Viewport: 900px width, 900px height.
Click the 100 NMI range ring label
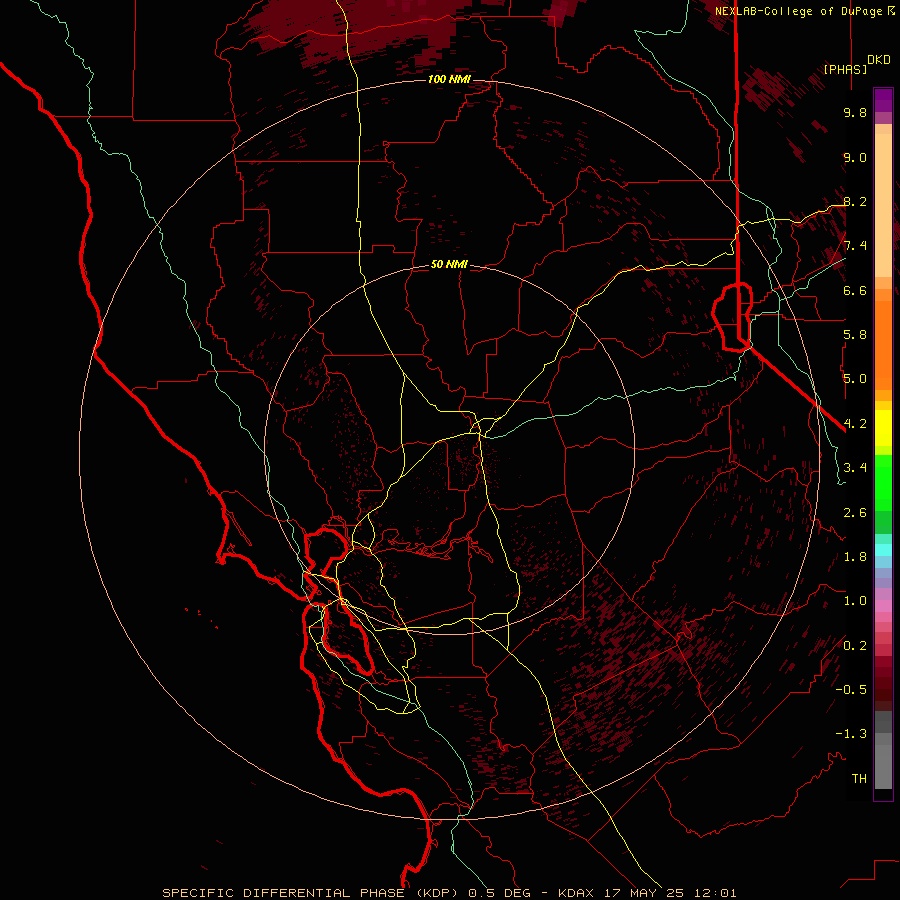pyautogui.click(x=449, y=79)
